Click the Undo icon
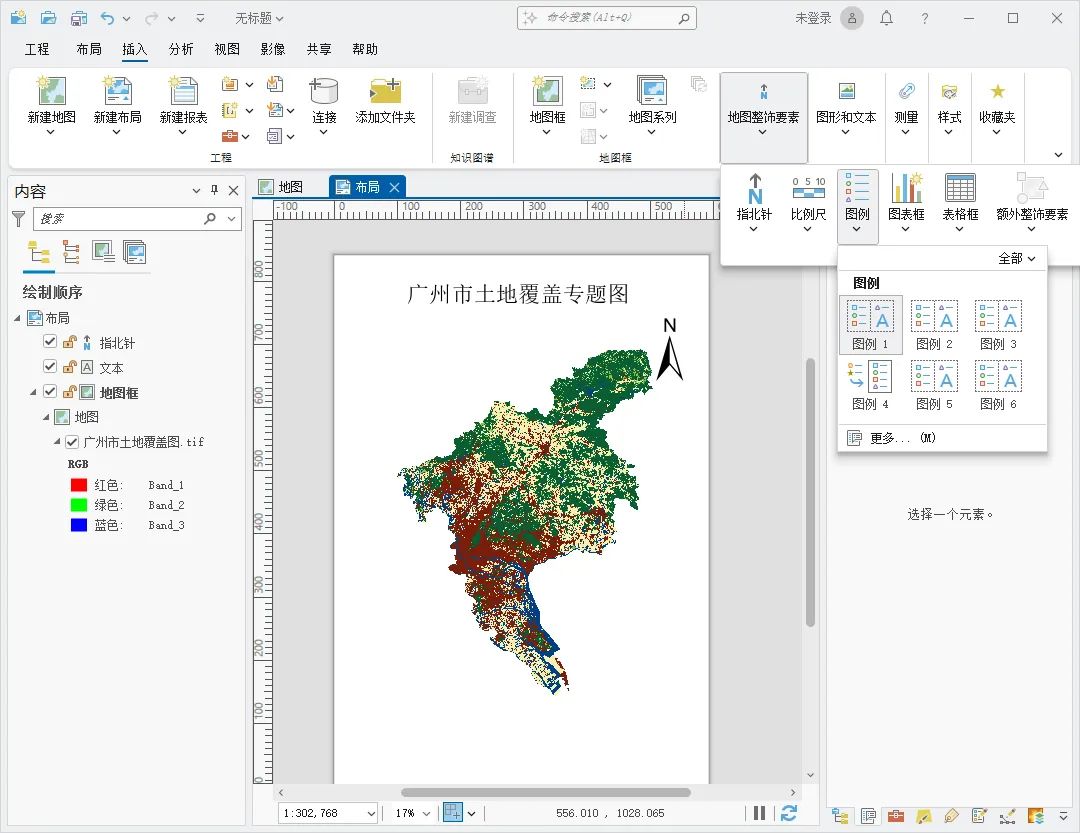1080x833 pixels. (107, 19)
